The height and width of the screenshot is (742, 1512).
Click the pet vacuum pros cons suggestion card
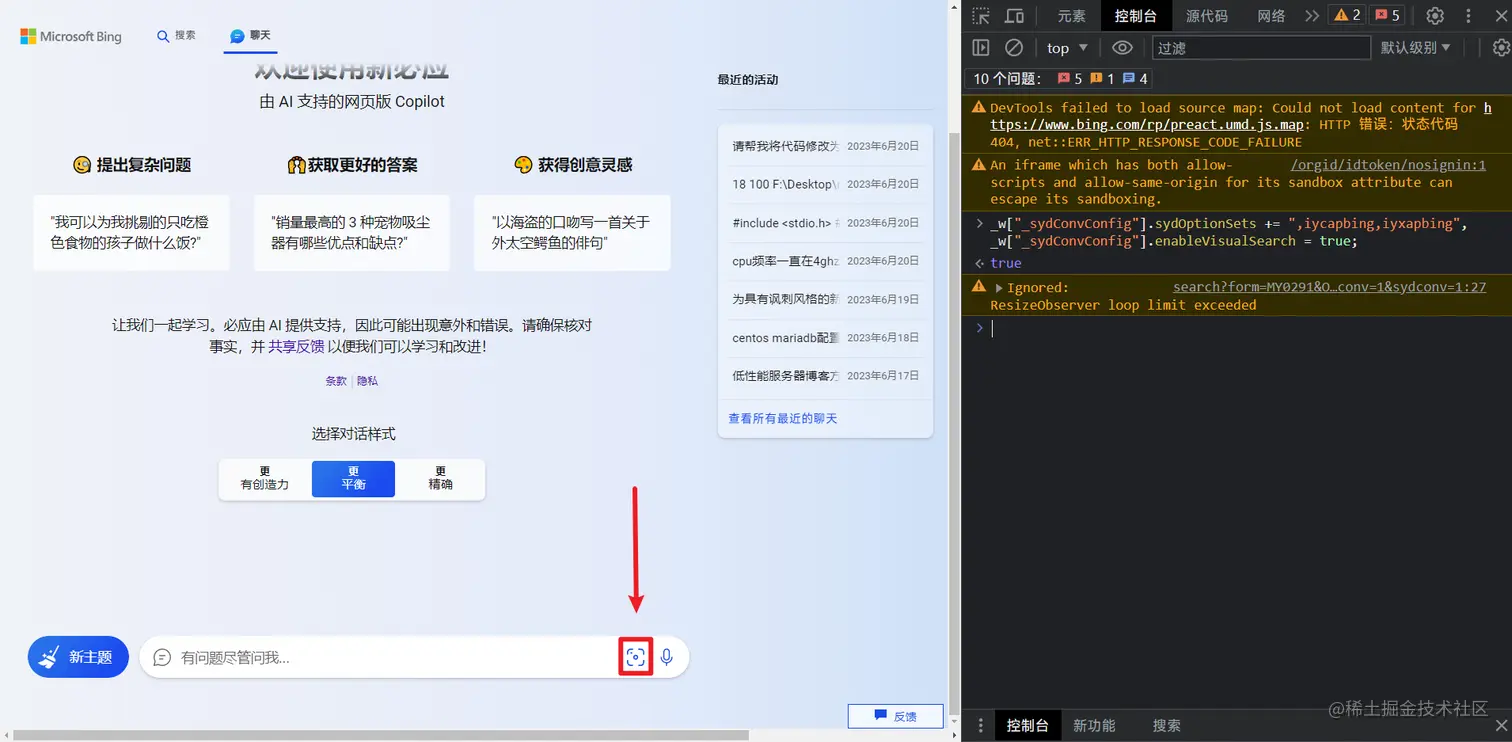(x=352, y=233)
